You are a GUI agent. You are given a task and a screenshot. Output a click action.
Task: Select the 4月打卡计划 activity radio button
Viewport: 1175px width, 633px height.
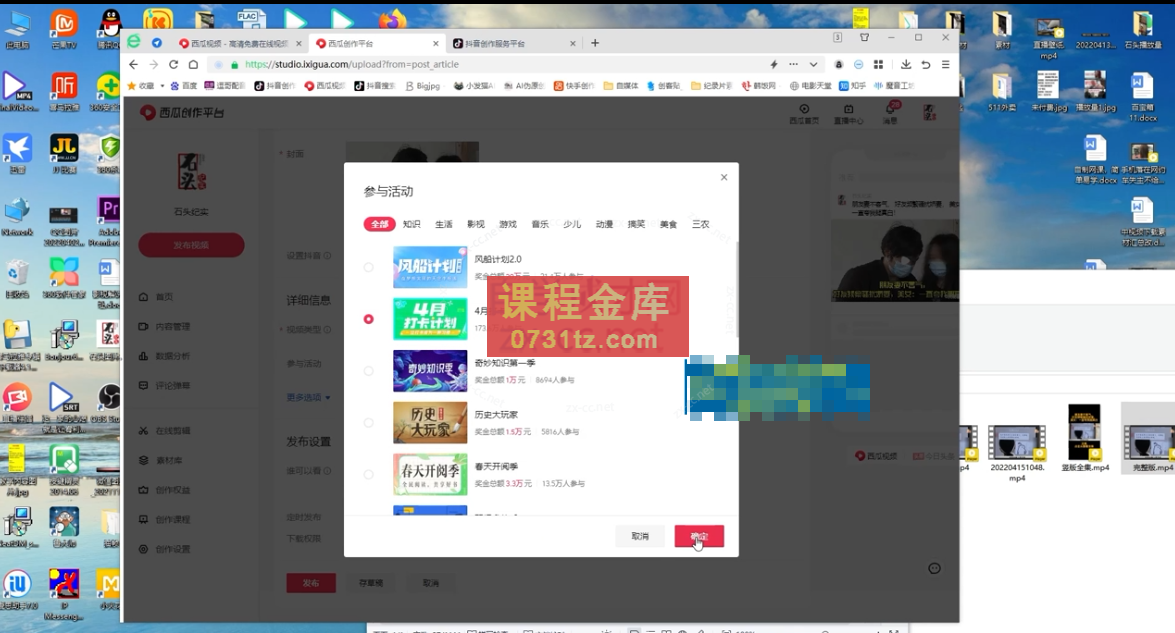point(368,319)
